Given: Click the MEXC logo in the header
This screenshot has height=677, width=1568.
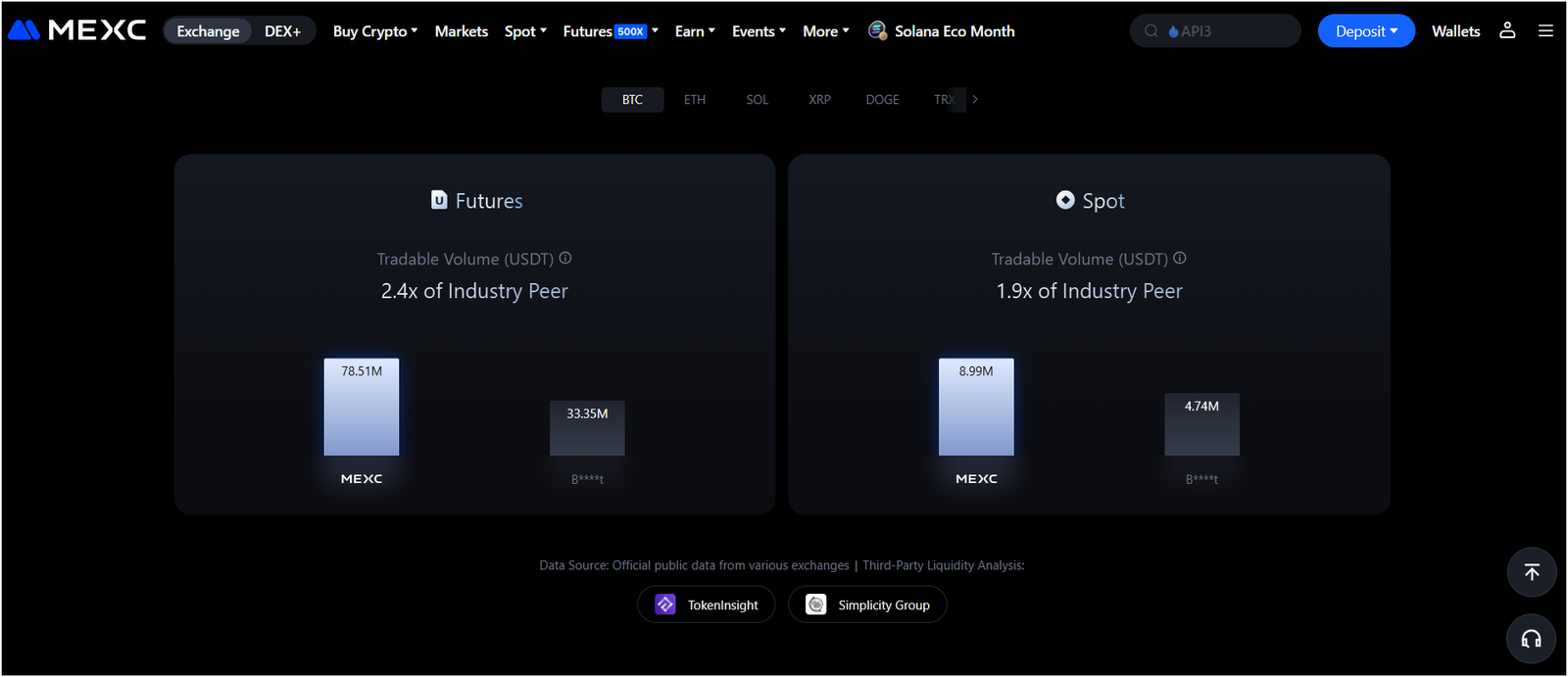Looking at the screenshot, I should (x=77, y=30).
